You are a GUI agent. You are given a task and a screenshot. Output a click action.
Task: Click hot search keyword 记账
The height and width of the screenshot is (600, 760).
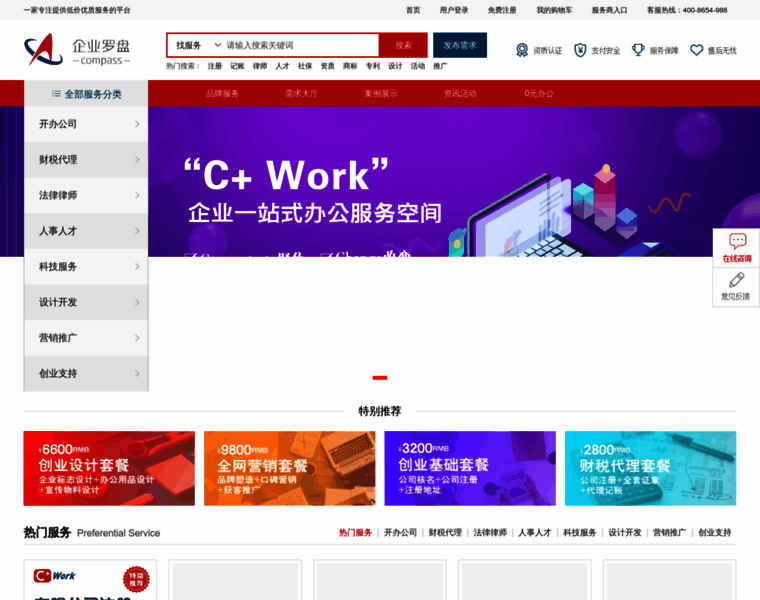(238, 66)
